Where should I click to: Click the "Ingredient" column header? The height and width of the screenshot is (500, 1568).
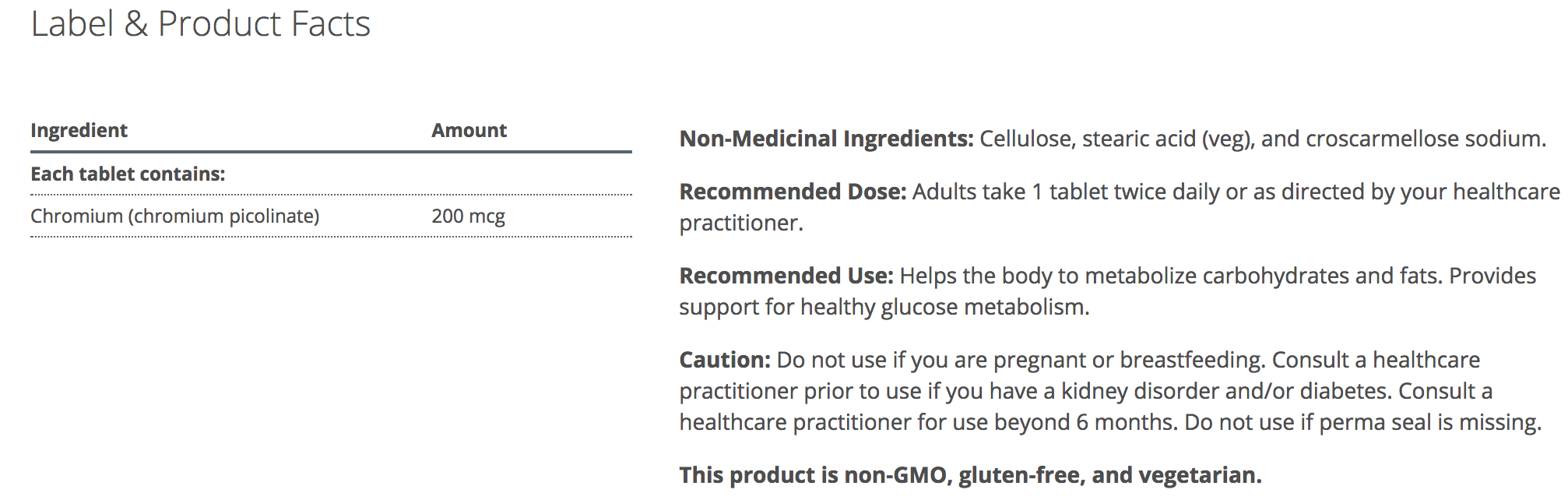pyautogui.click(x=79, y=130)
